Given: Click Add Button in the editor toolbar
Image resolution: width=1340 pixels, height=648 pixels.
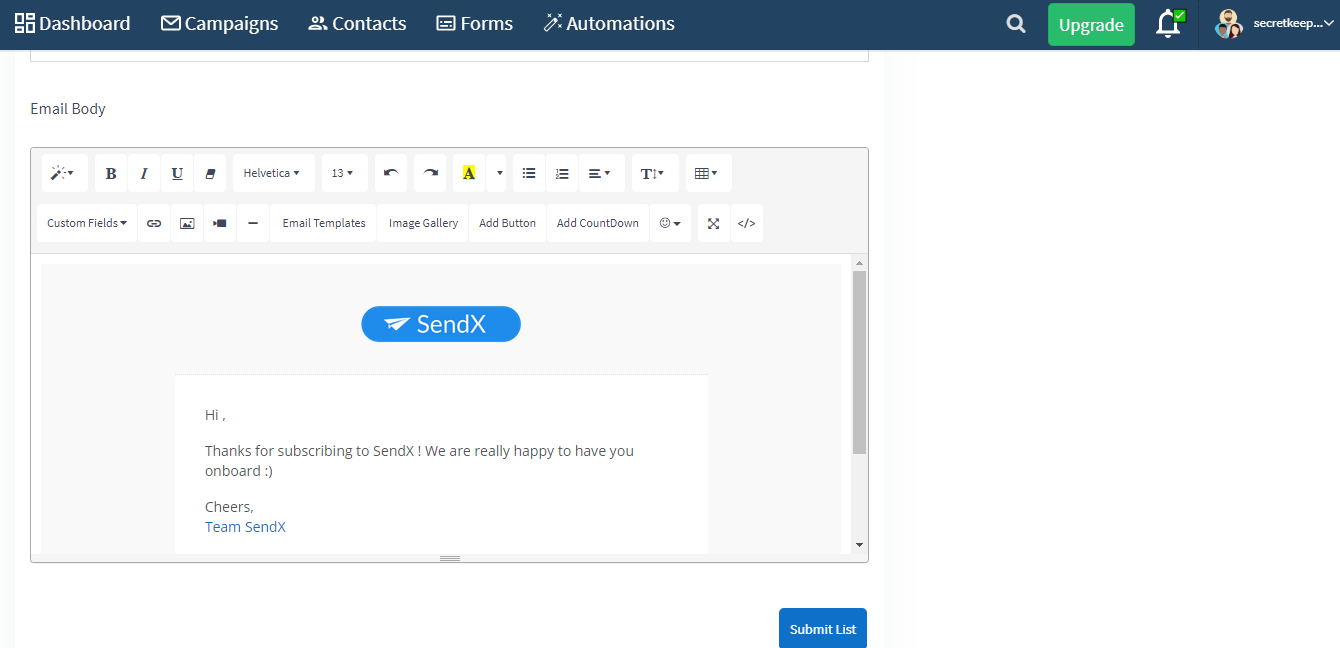Looking at the screenshot, I should 507,223.
